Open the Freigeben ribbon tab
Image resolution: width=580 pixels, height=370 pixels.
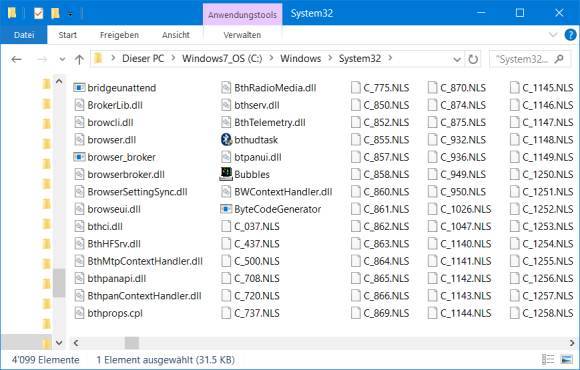(119, 35)
